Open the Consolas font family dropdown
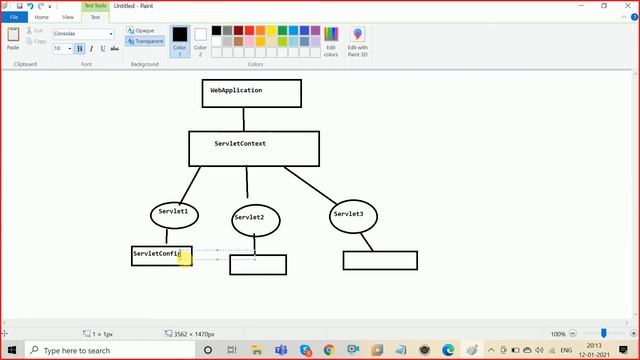This screenshot has width=640, height=360. pos(111,34)
